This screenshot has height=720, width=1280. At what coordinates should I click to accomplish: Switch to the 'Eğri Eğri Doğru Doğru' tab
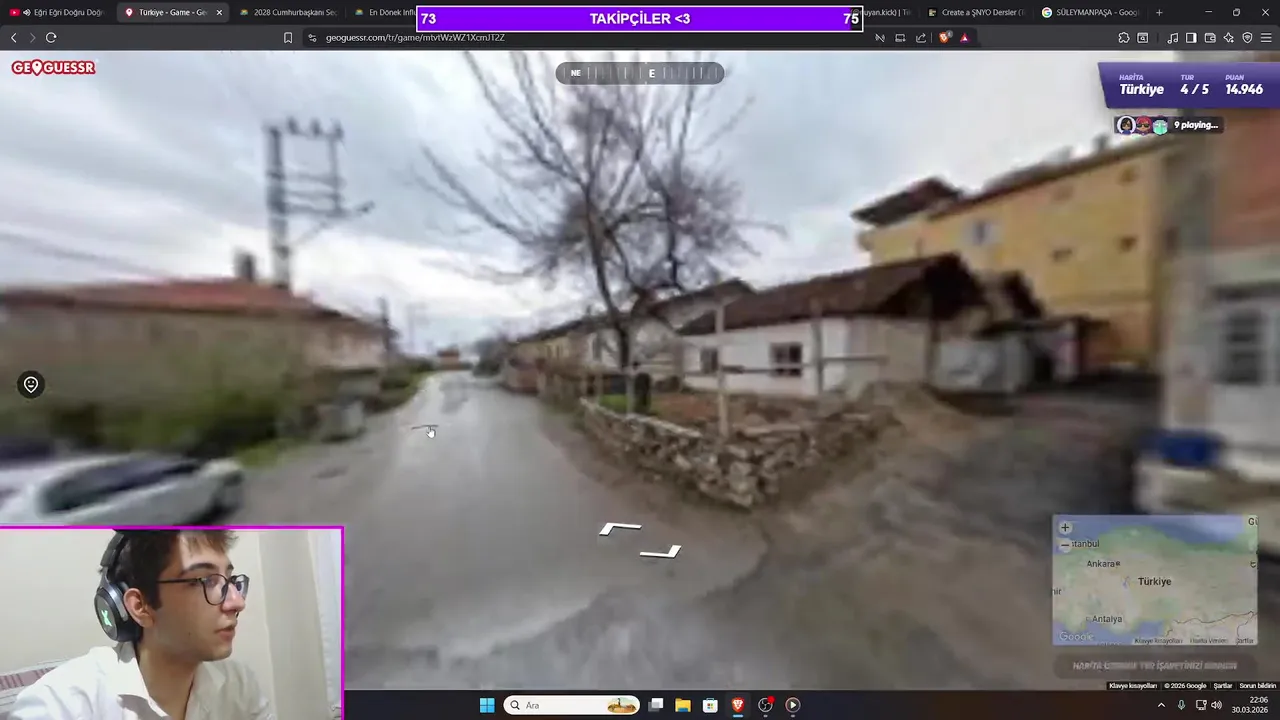(58, 12)
